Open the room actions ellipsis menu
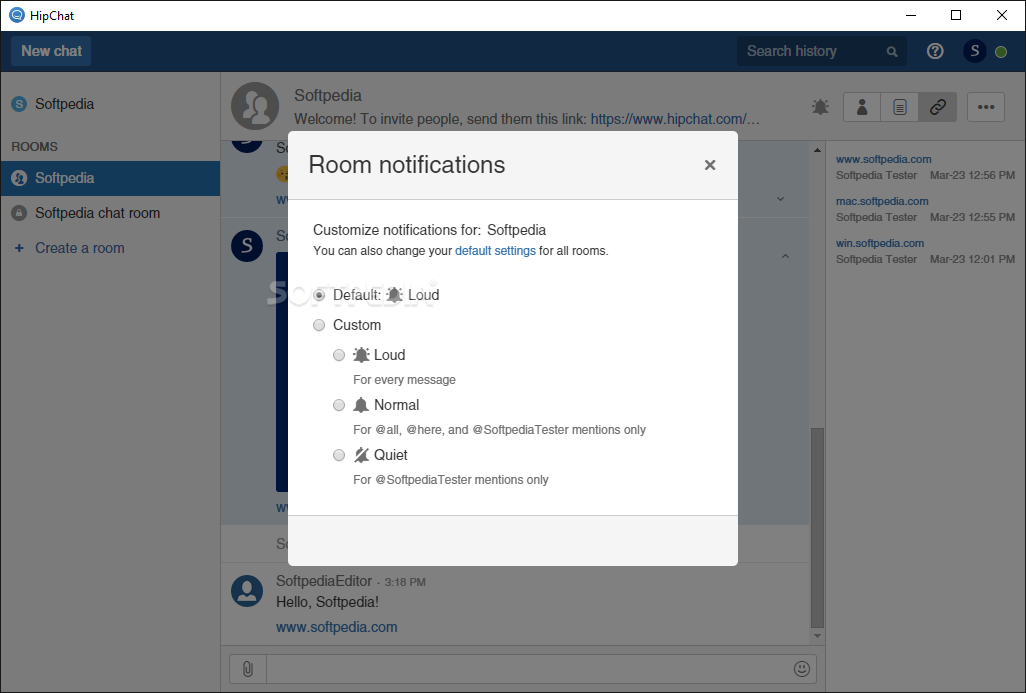 (x=986, y=107)
